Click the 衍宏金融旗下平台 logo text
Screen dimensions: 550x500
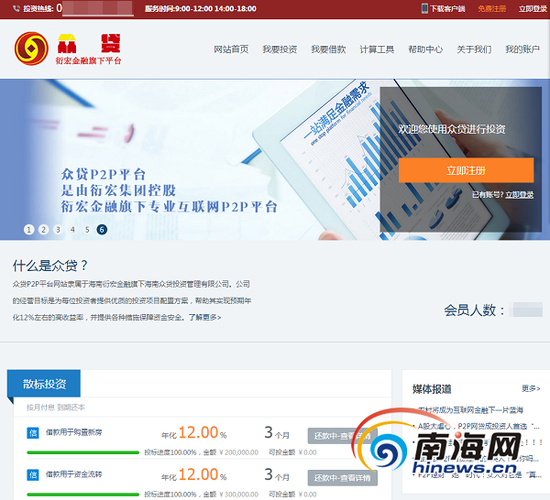point(88,61)
